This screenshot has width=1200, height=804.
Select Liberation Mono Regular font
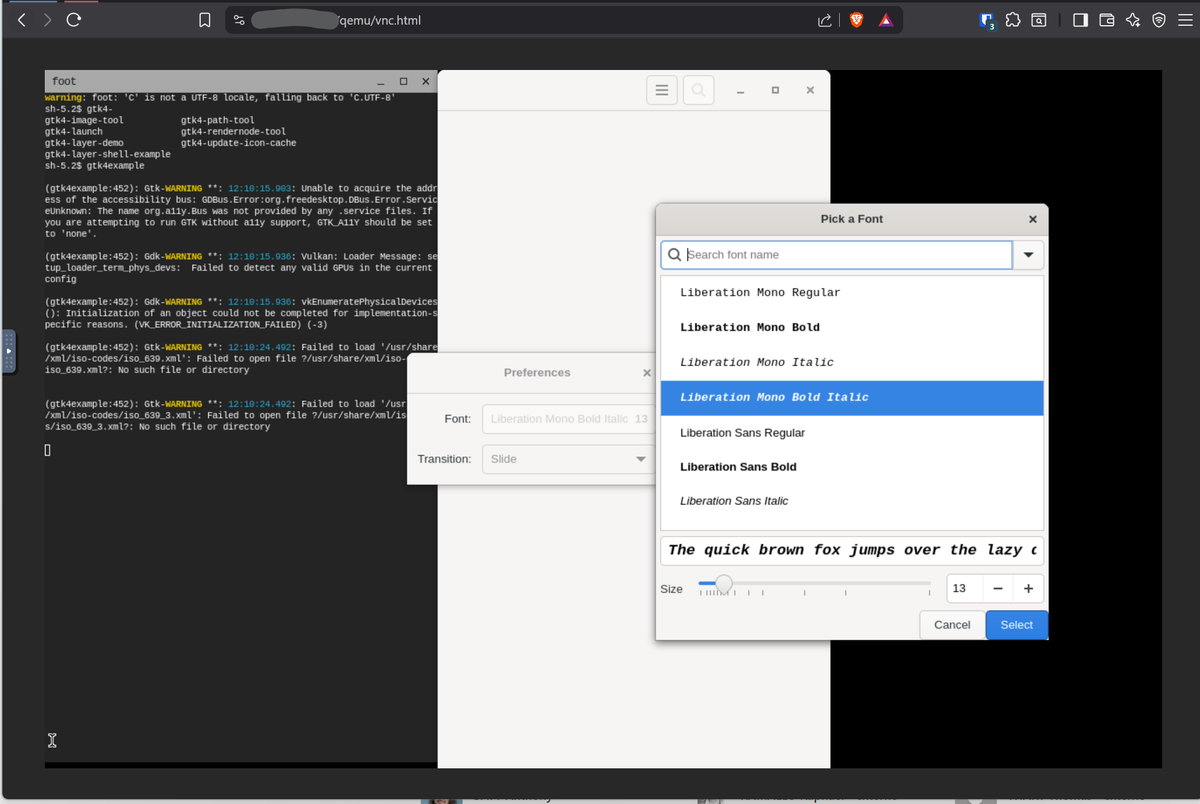tap(852, 293)
